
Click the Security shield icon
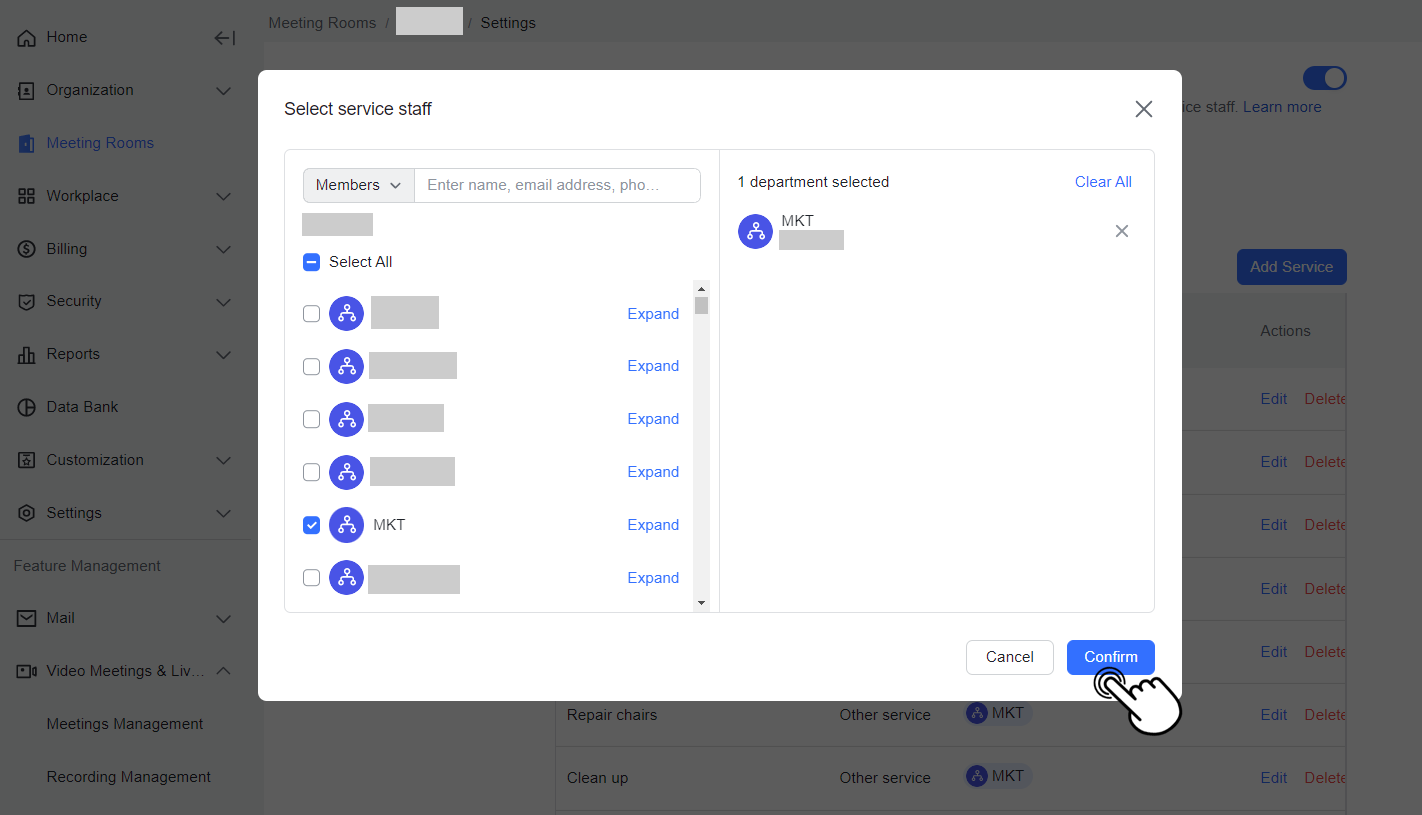(27, 302)
